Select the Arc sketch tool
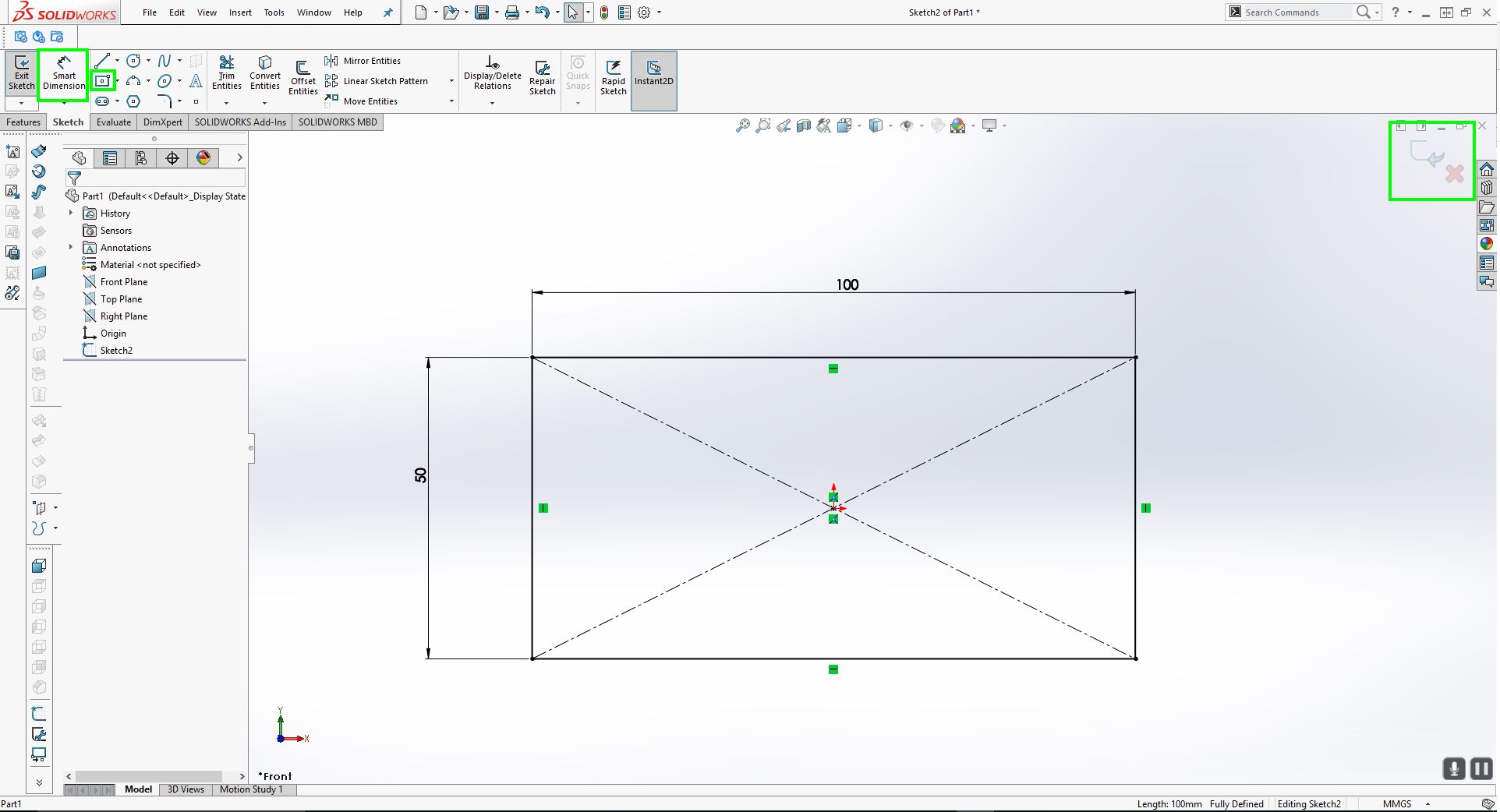Screen dimensions: 1500x812 pyautogui.click(x=134, y=80)
